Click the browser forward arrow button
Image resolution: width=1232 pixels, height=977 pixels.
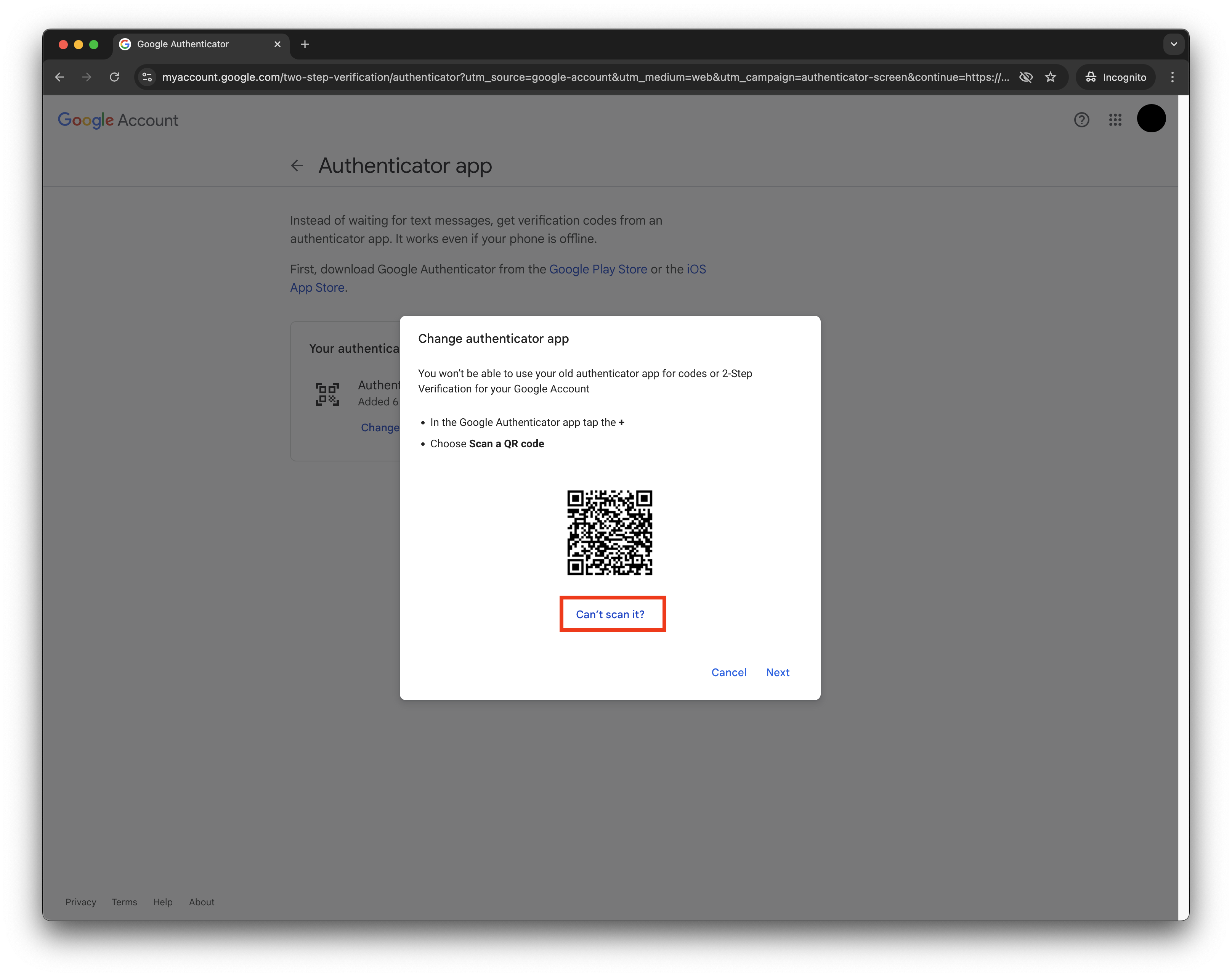pyautogui.click(x=87, y=77)
